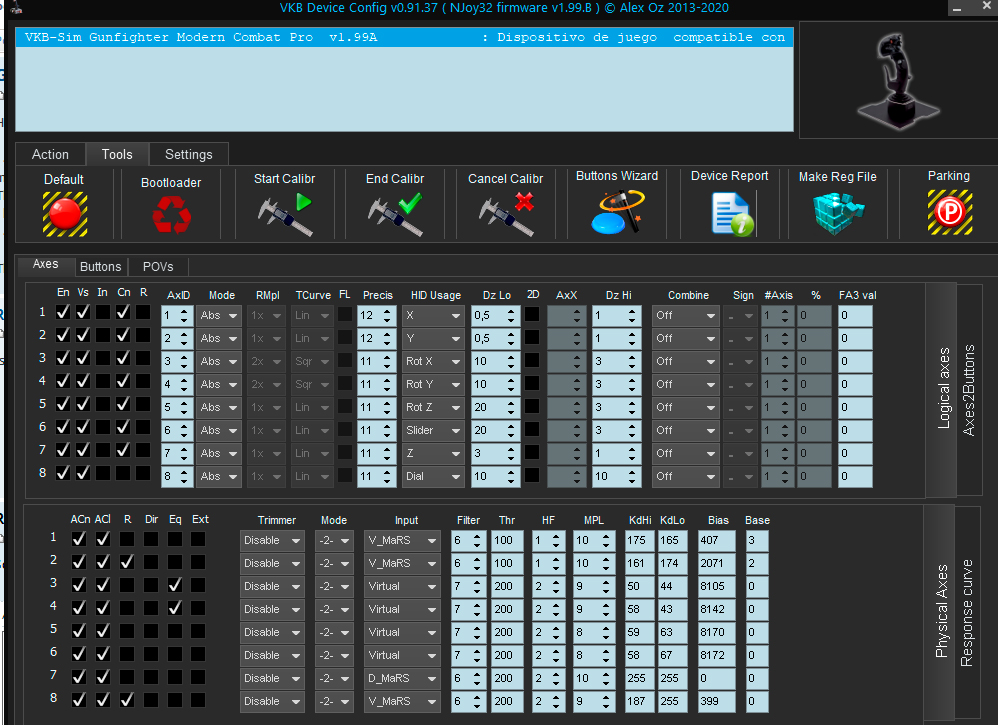998x725 pixels.
Task: Open the Buttons Wizard icon
Action: tap(617, 212)
